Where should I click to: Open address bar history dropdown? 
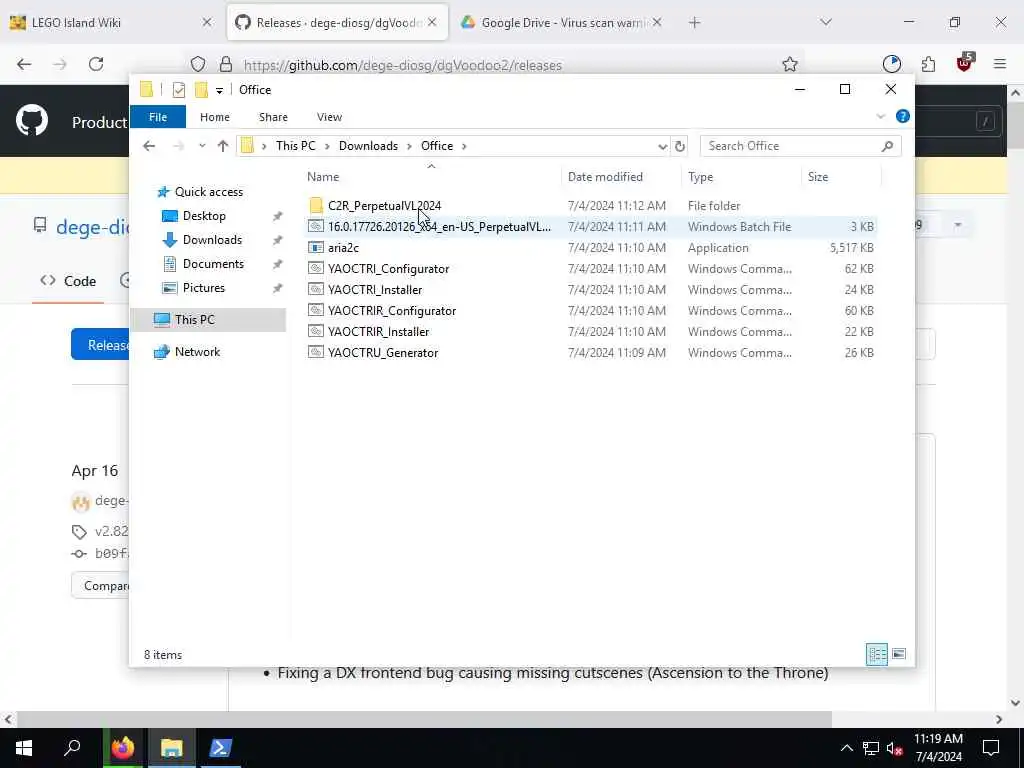click(x=662, y=146)
